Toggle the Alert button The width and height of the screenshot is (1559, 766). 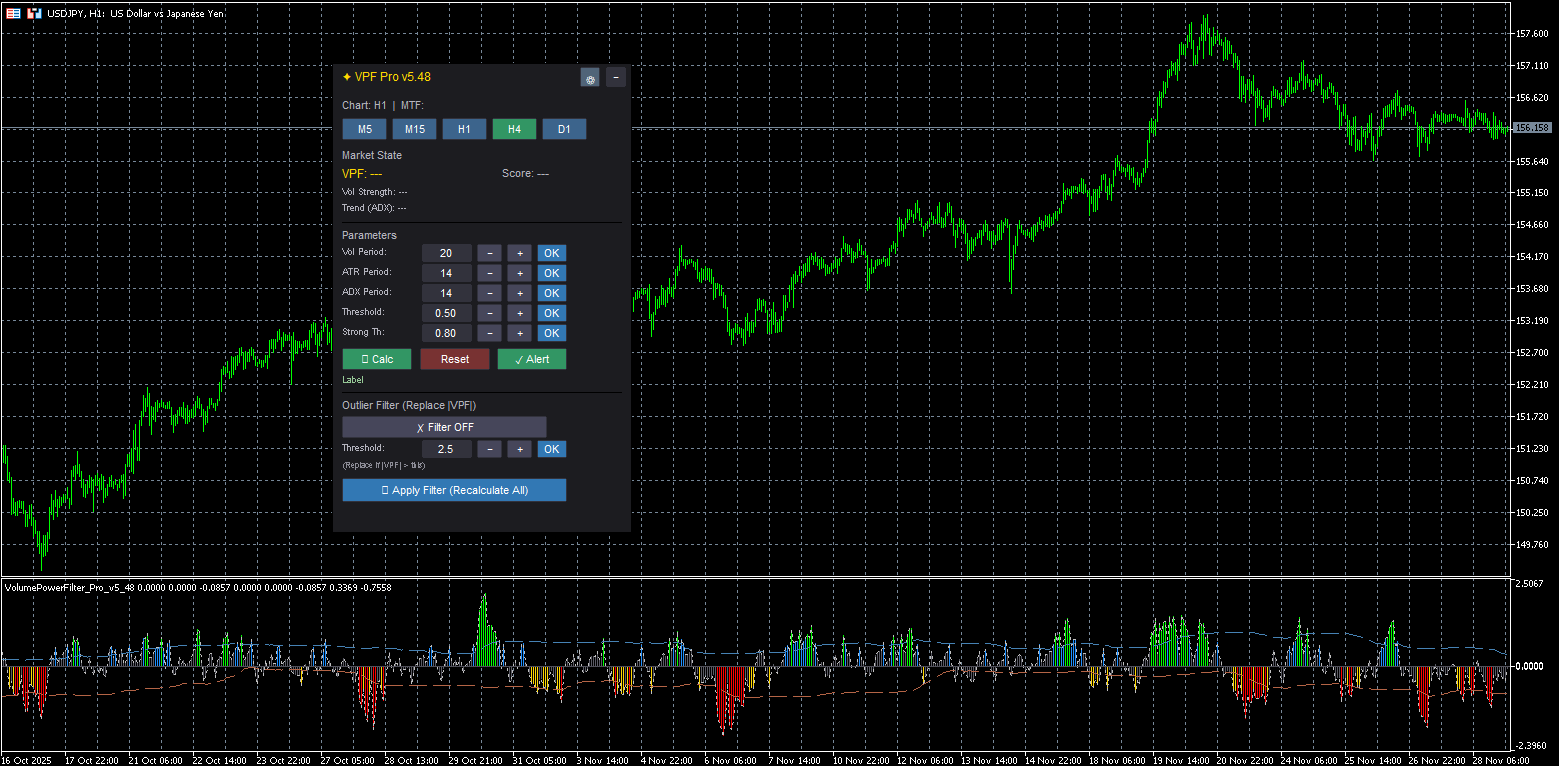pyautogui.click(x=532, y=359)
